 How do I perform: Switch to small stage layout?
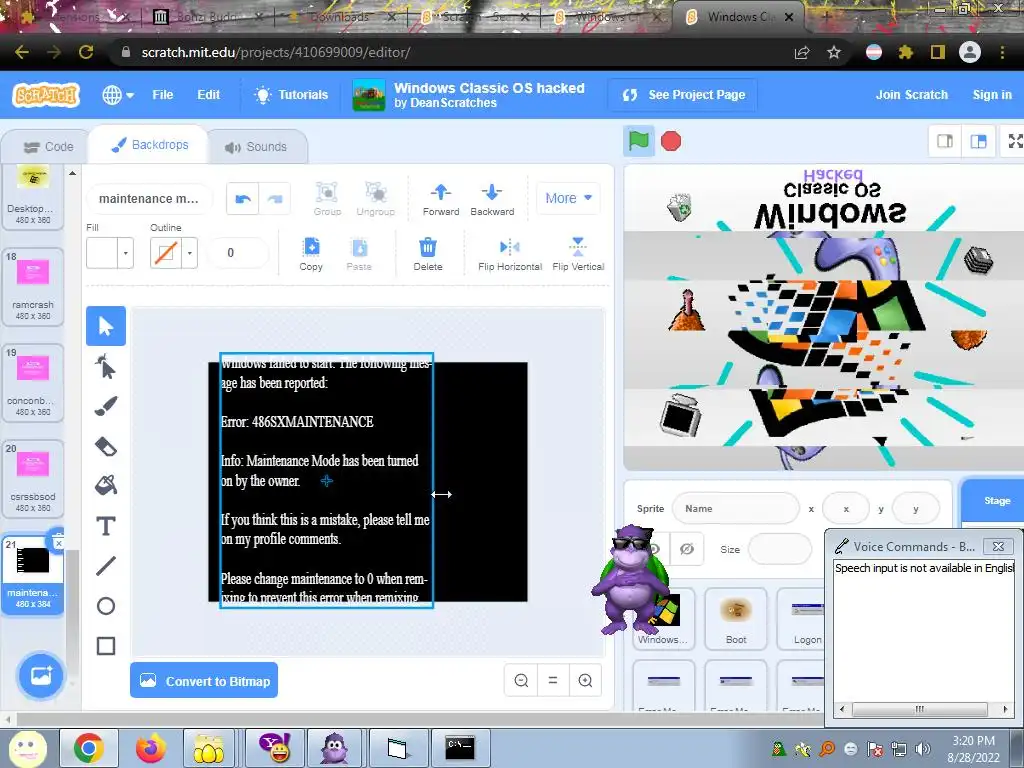[944, 141]
